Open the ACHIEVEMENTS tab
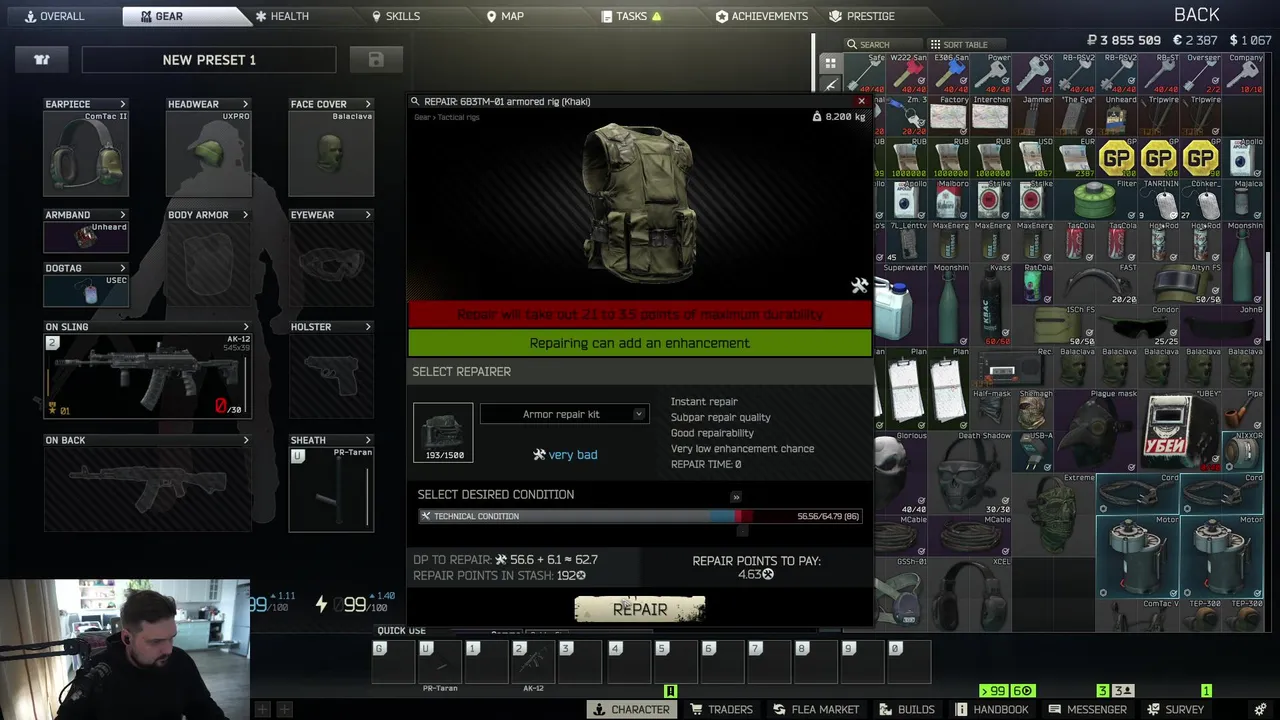 tap(762, 16)
